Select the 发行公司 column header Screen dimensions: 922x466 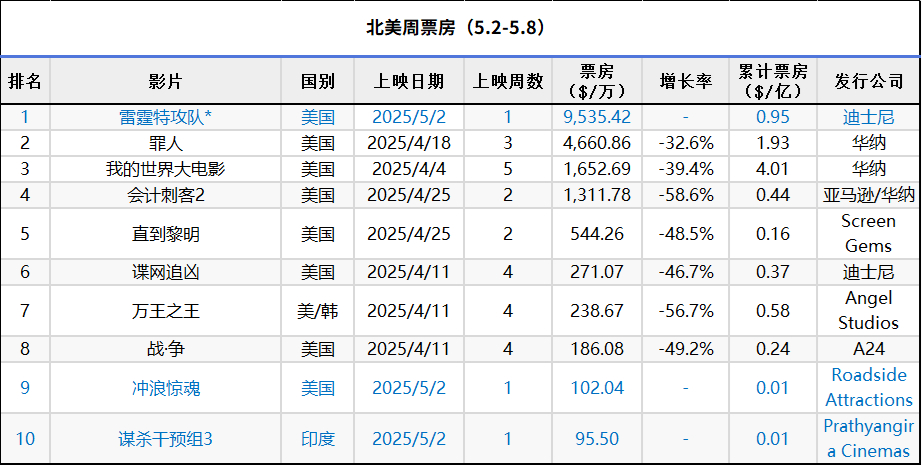click(868, 81)
